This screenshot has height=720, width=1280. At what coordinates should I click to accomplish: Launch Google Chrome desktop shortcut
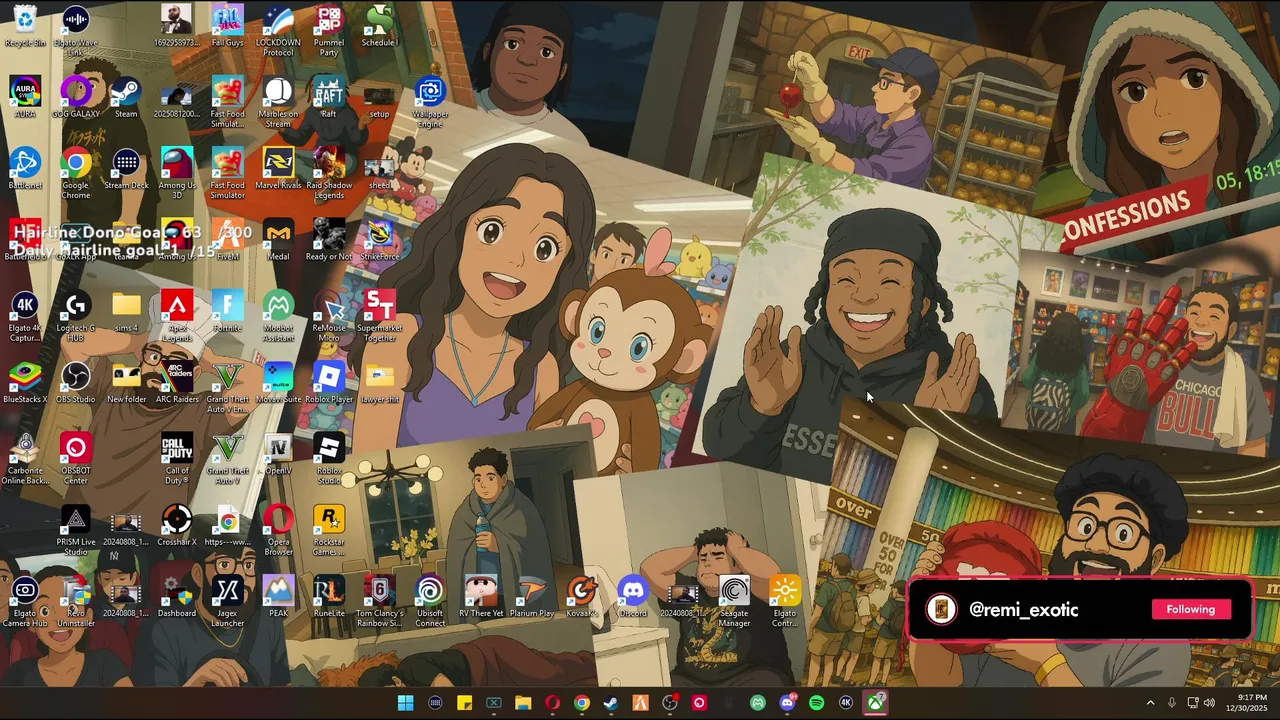[x=76, y=173]
